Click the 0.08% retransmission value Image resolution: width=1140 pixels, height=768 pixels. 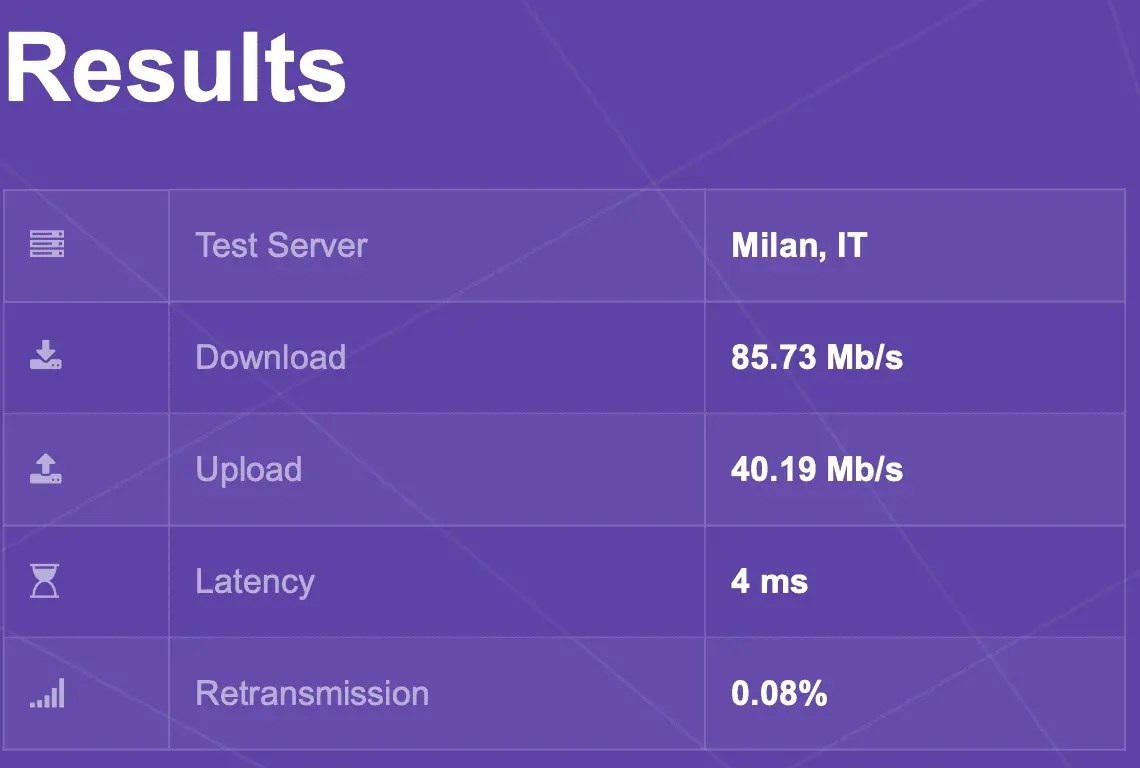pos(780,692)
